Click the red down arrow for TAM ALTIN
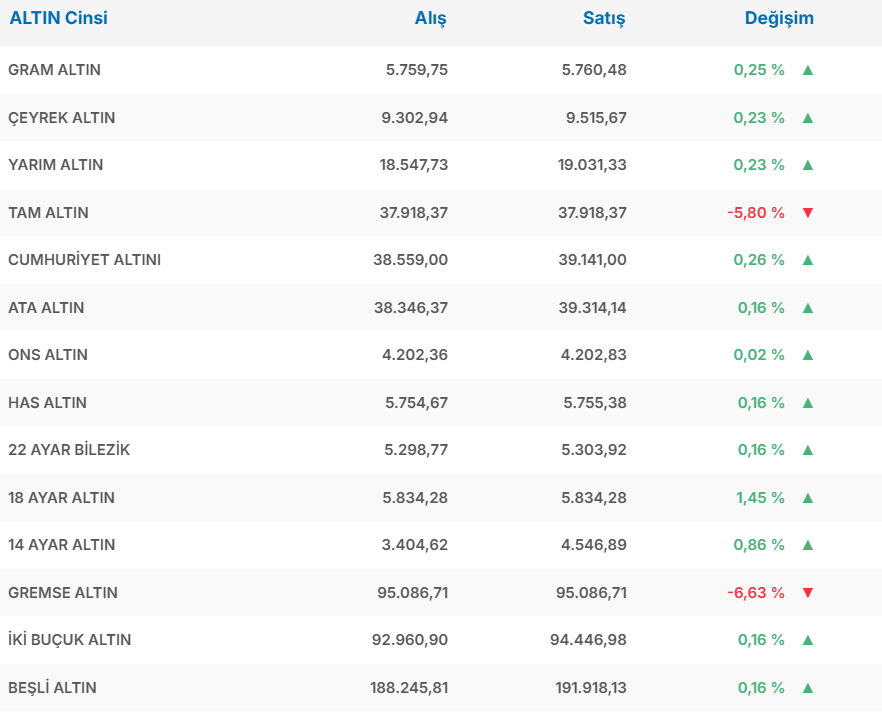Viewport: 882px width, 719px height. coord(808,213)
